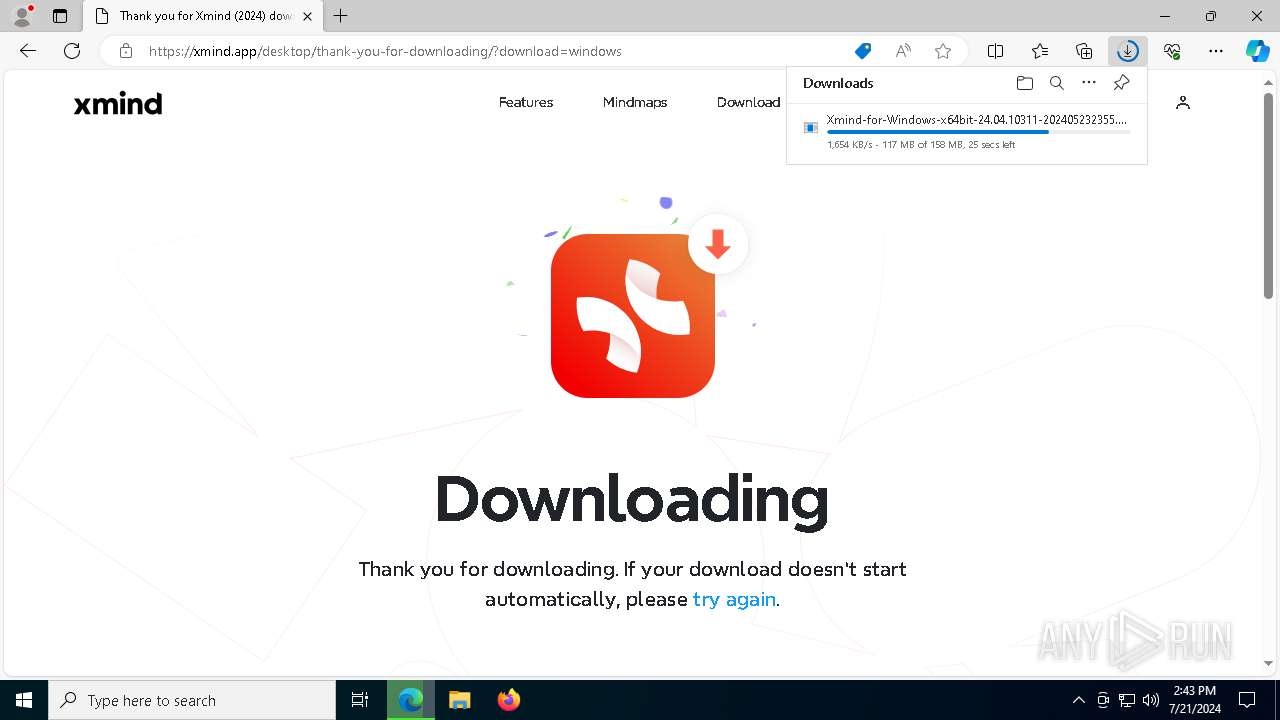The image size is (1280, 720).
Task: Open More options in Downloads panel
Action: [x=1089, y=83]
